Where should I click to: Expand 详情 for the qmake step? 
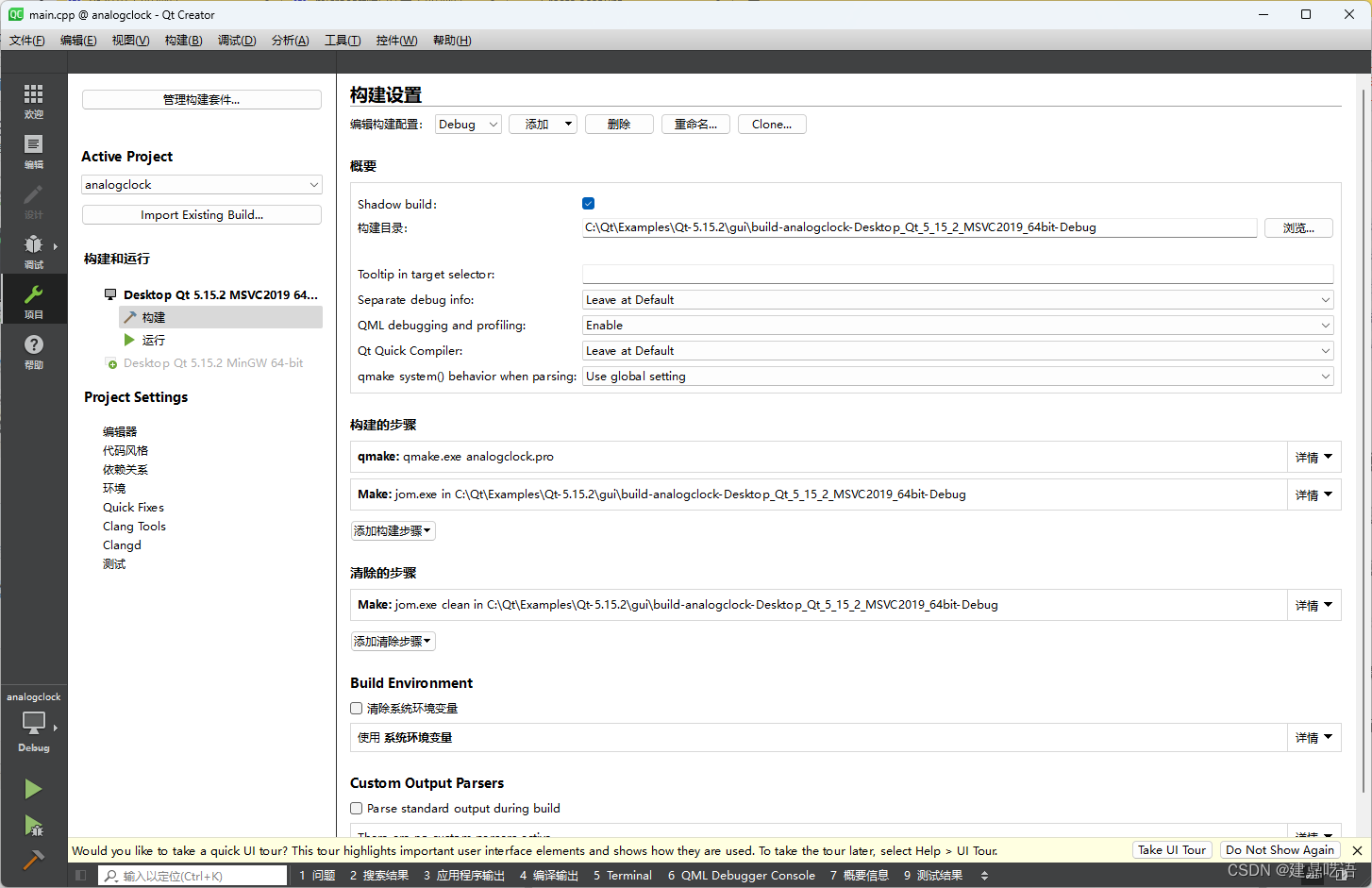tap(1313, 457)
